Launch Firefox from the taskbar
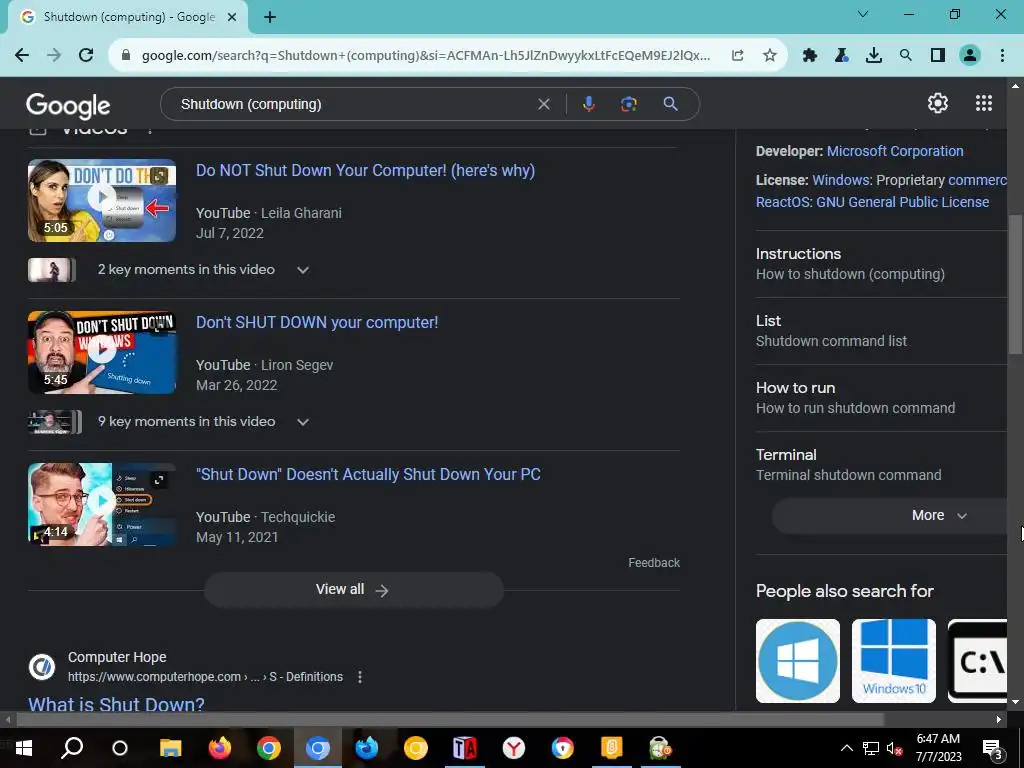 [219, 748]
